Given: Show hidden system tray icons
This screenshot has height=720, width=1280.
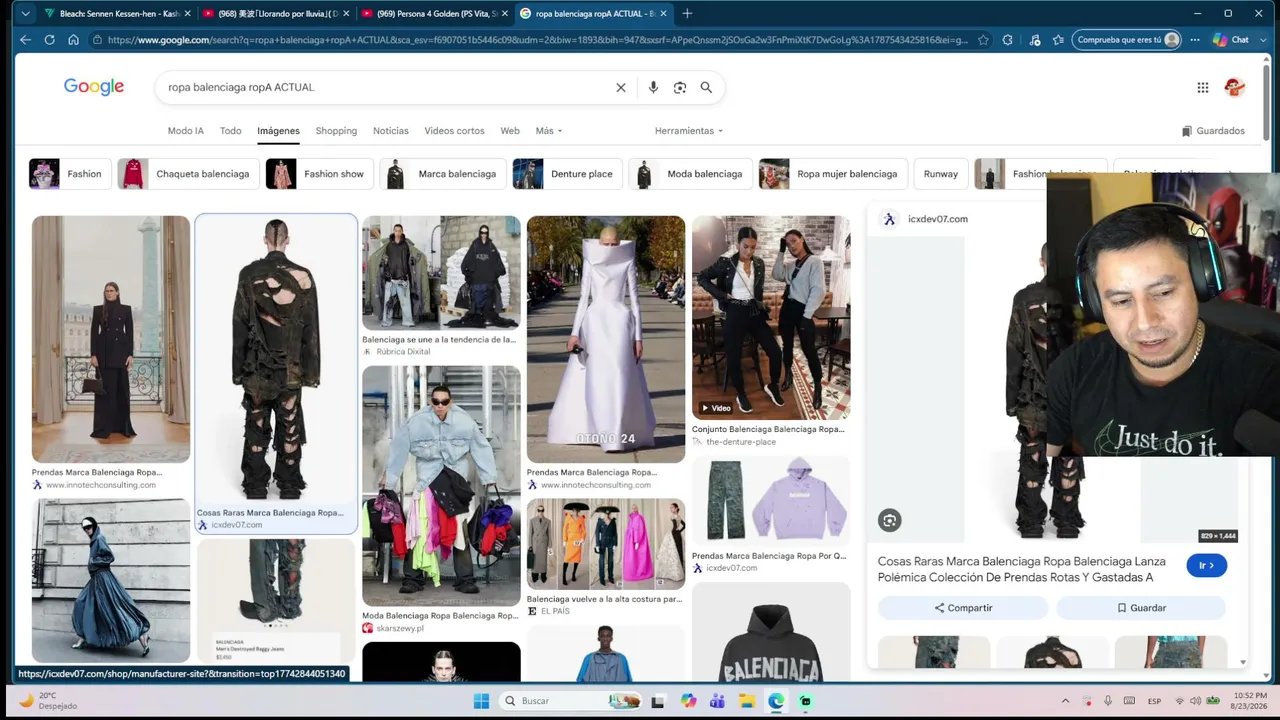Looking at the screenshot, I should tap(1065, 701).
